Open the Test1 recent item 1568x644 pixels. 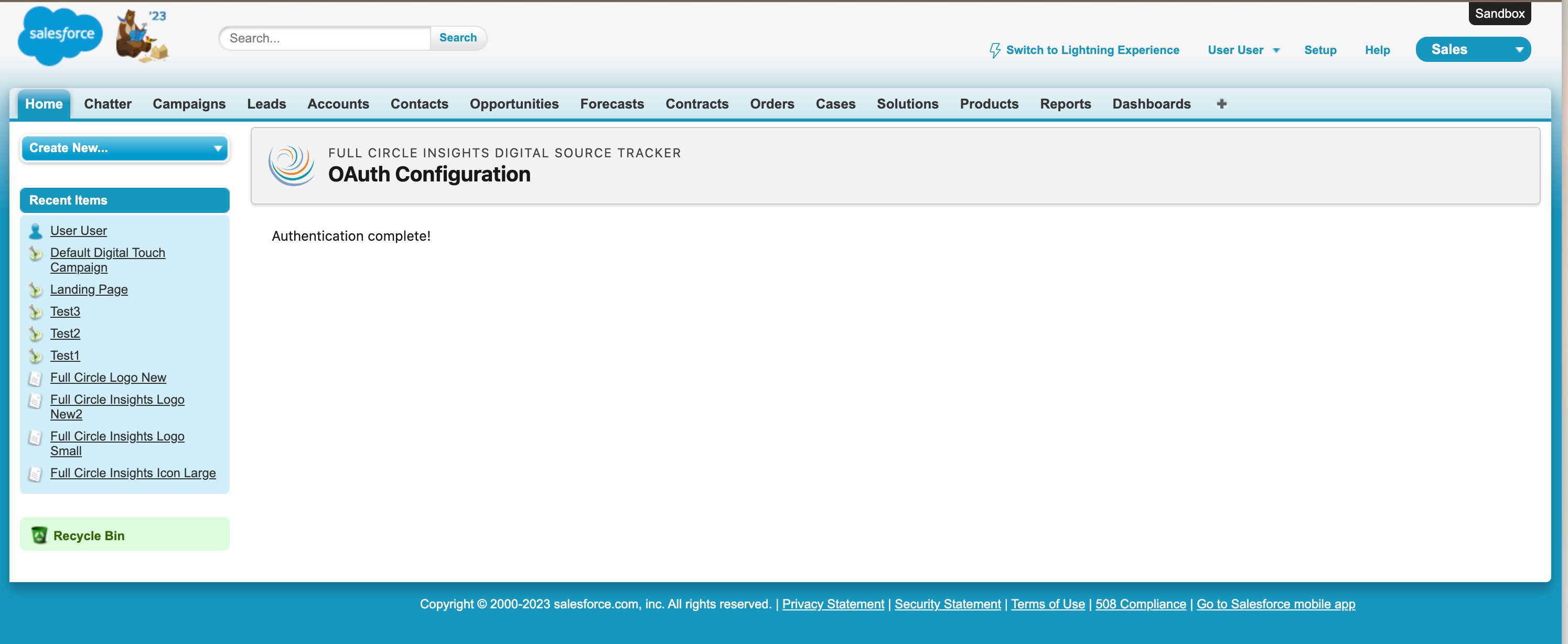(65, 355)
